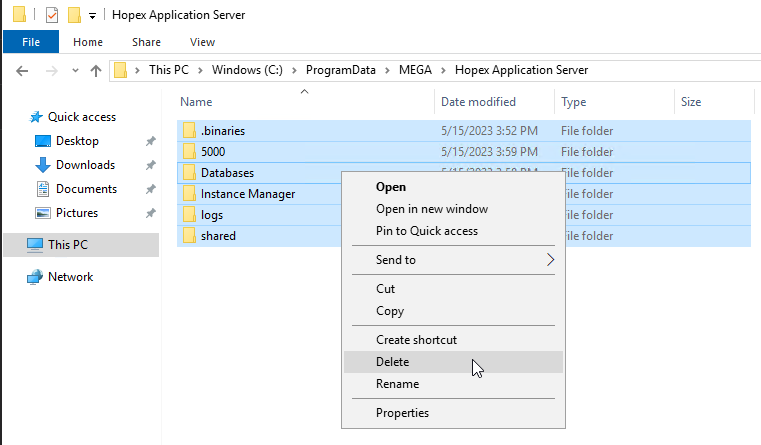Screen dimensions: 761x445
Task: Click the Forward navigation arrow
Action: coord(51,71)
